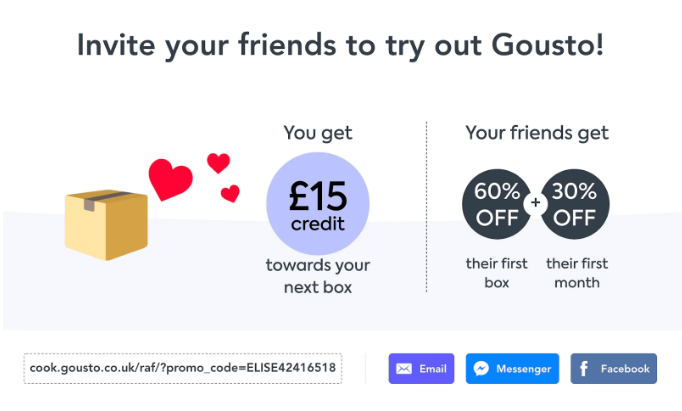
Task: Click the envelope icon on Email button
Action: tap(404, 369)
